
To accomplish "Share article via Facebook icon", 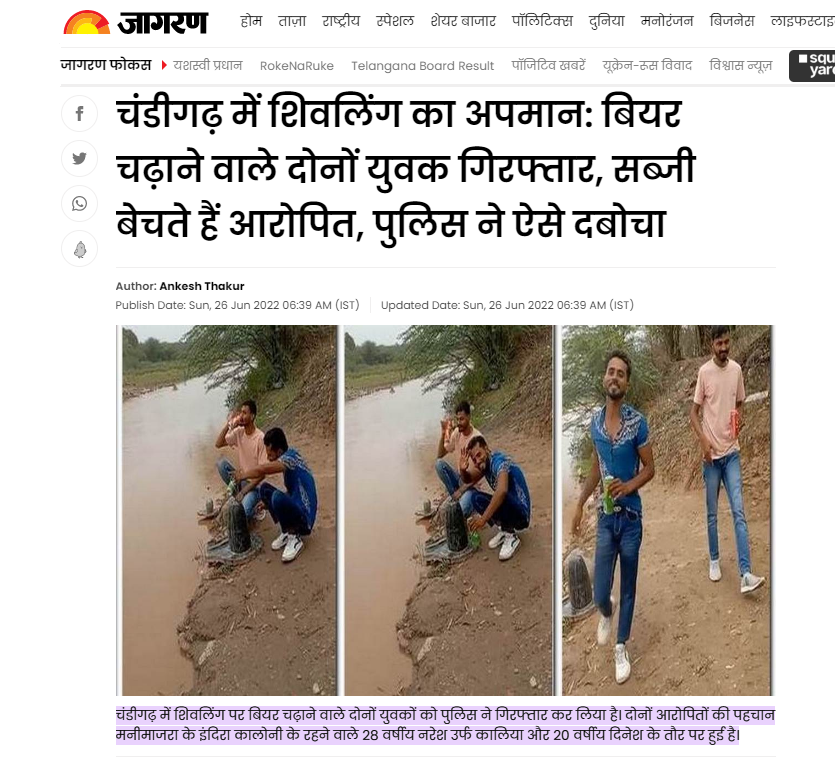I will click(x=79, y=113).
